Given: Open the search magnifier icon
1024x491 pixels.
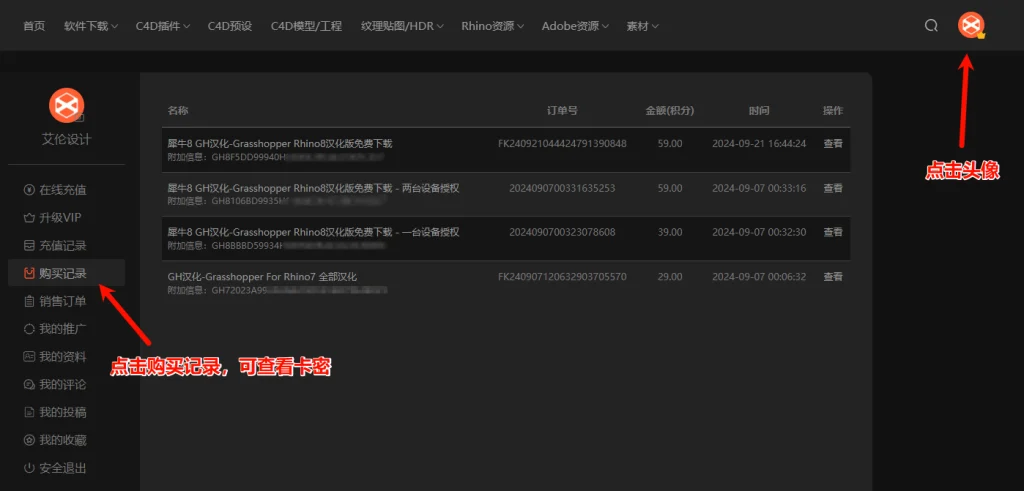Looking at the screenshot, I should pos(931,25).
